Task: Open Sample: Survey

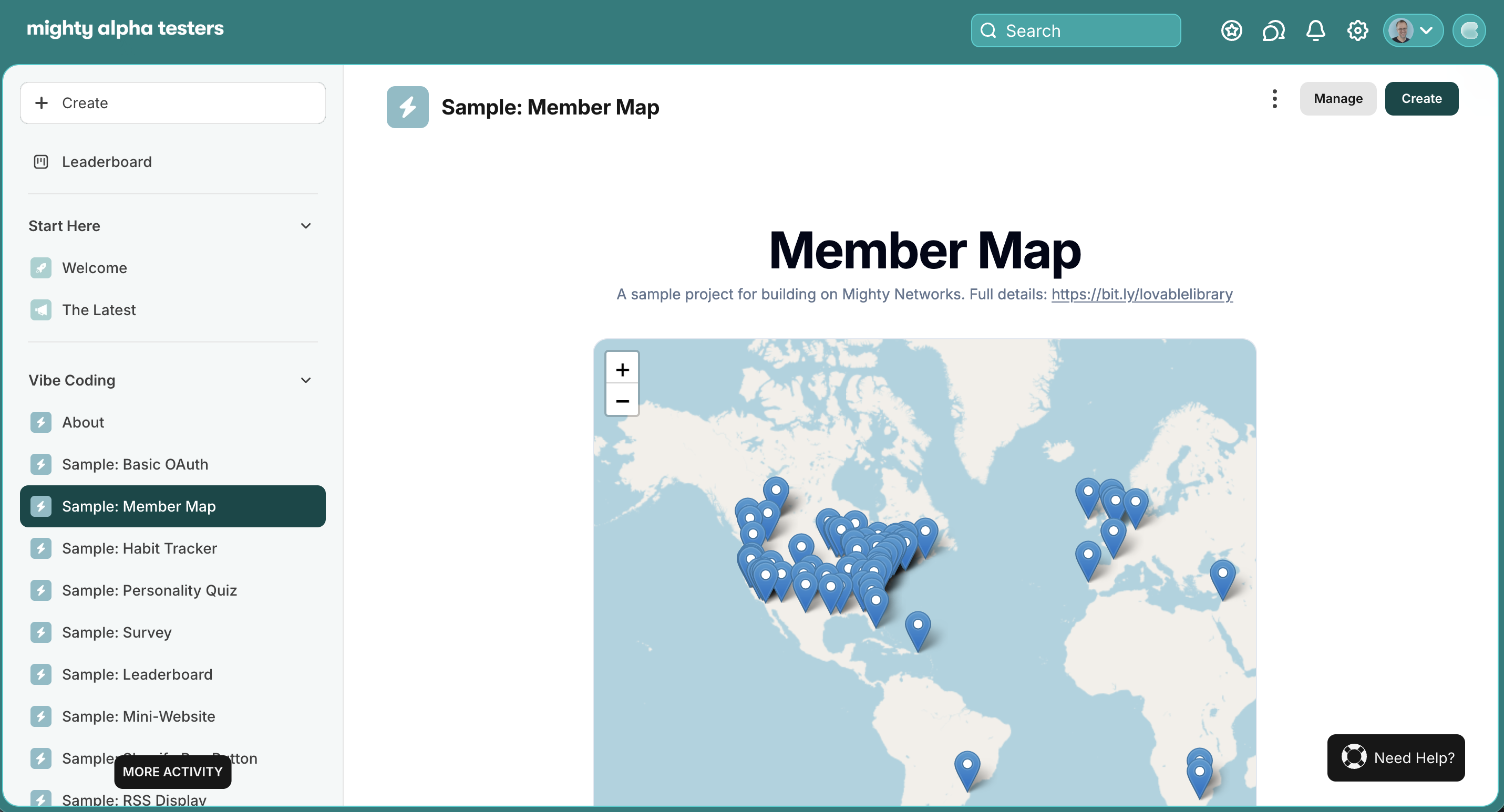Action: (173, 632)
